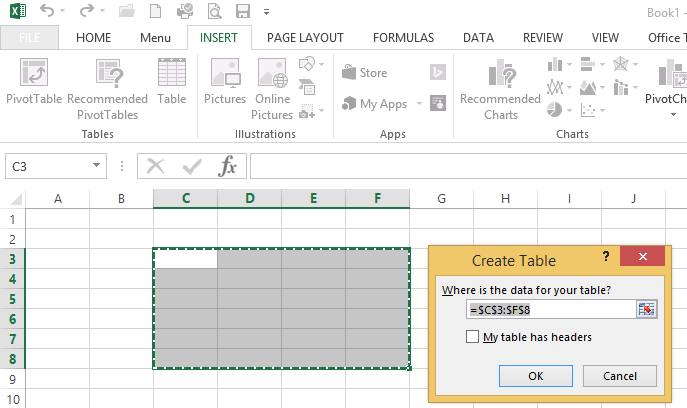Click the People Graph app icon
687x408 pixels.
(x=438, y=103)
